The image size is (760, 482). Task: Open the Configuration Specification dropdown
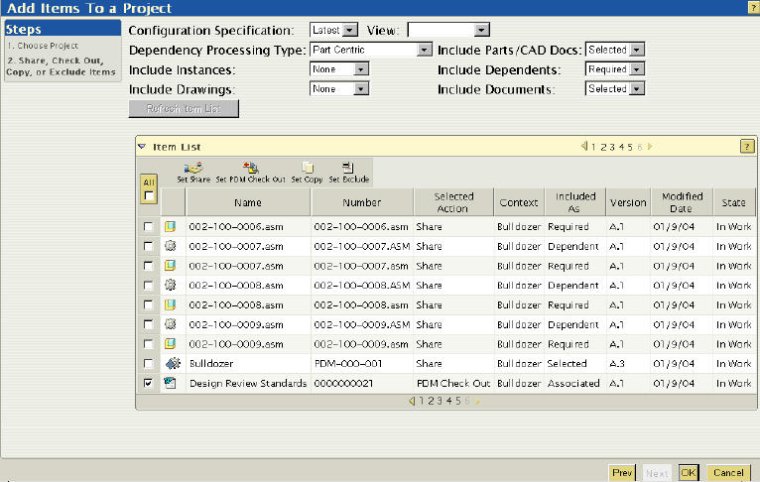333,30
